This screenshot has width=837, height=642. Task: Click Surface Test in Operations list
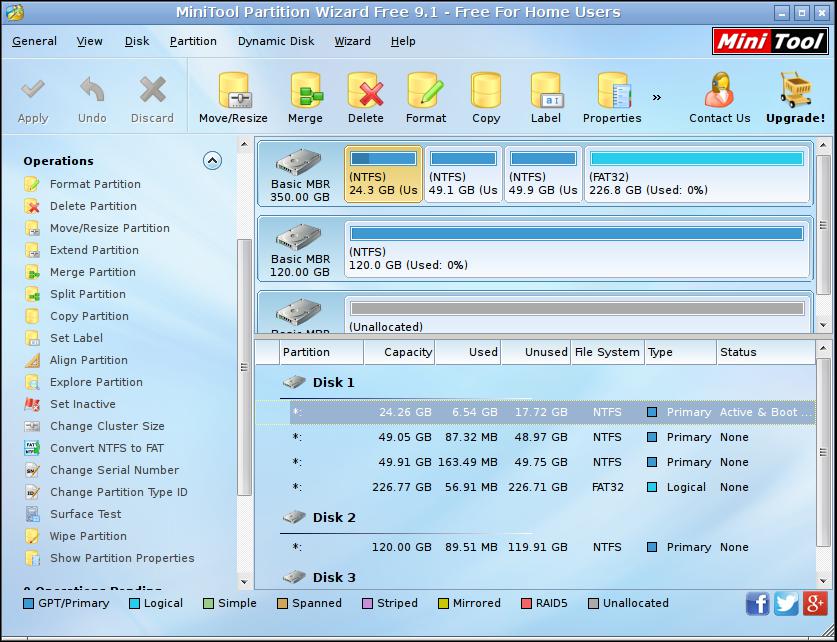coord(86,514)
